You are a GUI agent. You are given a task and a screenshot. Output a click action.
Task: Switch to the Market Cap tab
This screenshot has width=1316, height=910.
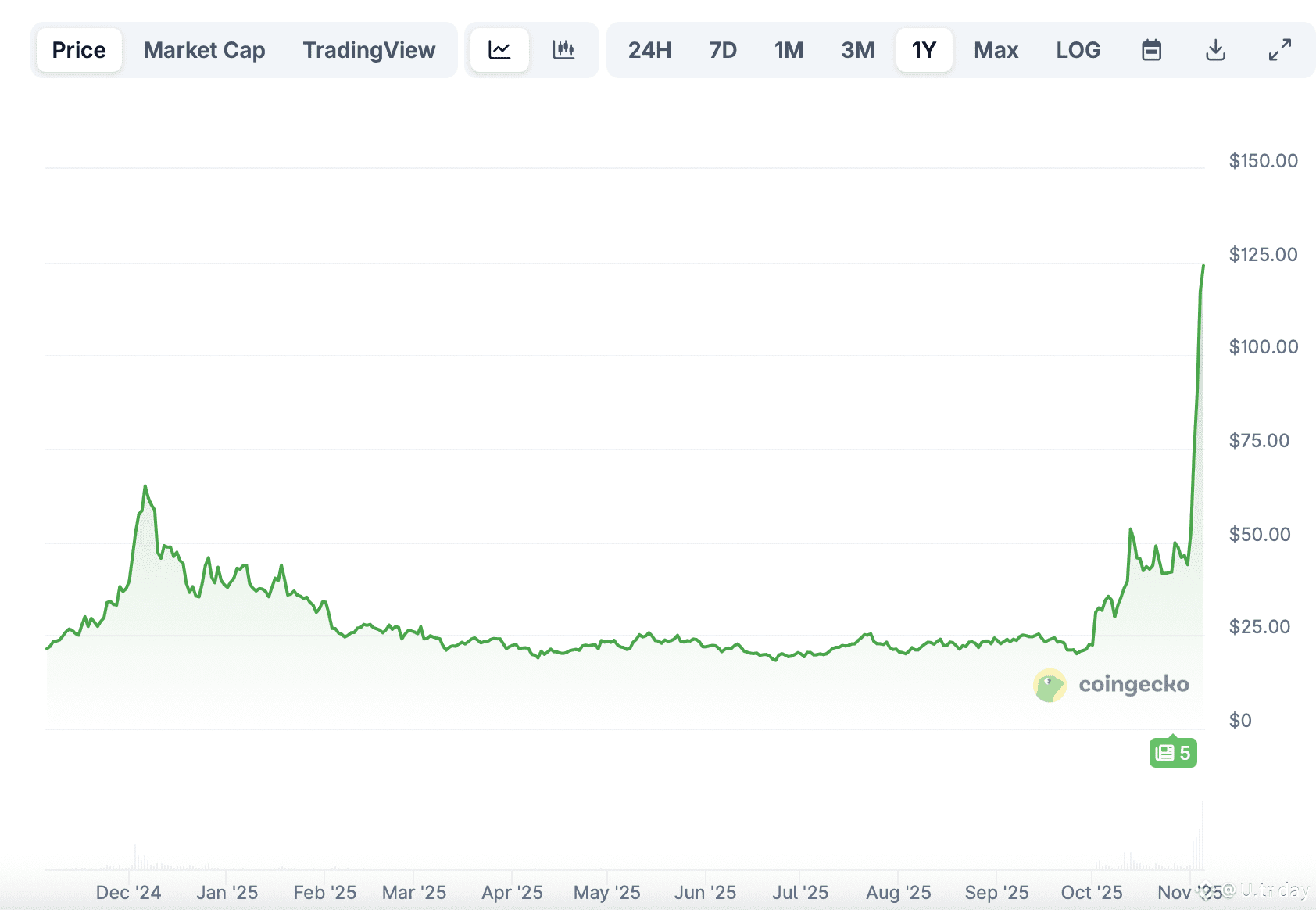[204, 49]
